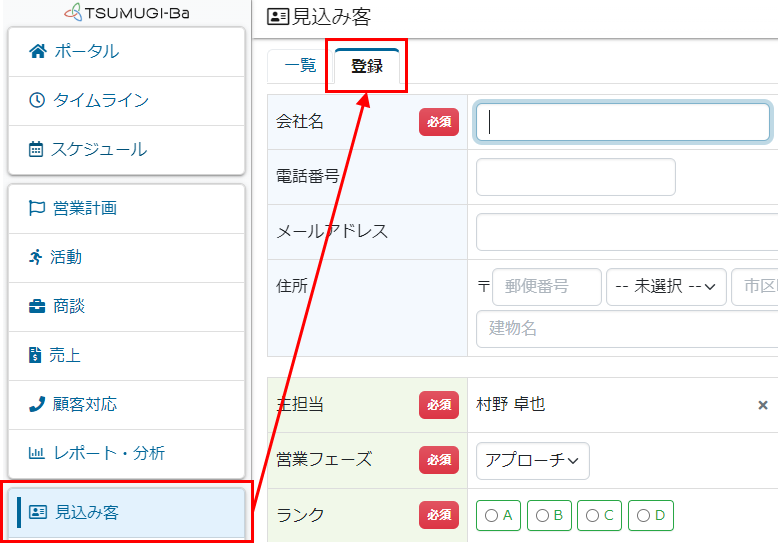Click the home icon beside ポータル

[38, 51]
